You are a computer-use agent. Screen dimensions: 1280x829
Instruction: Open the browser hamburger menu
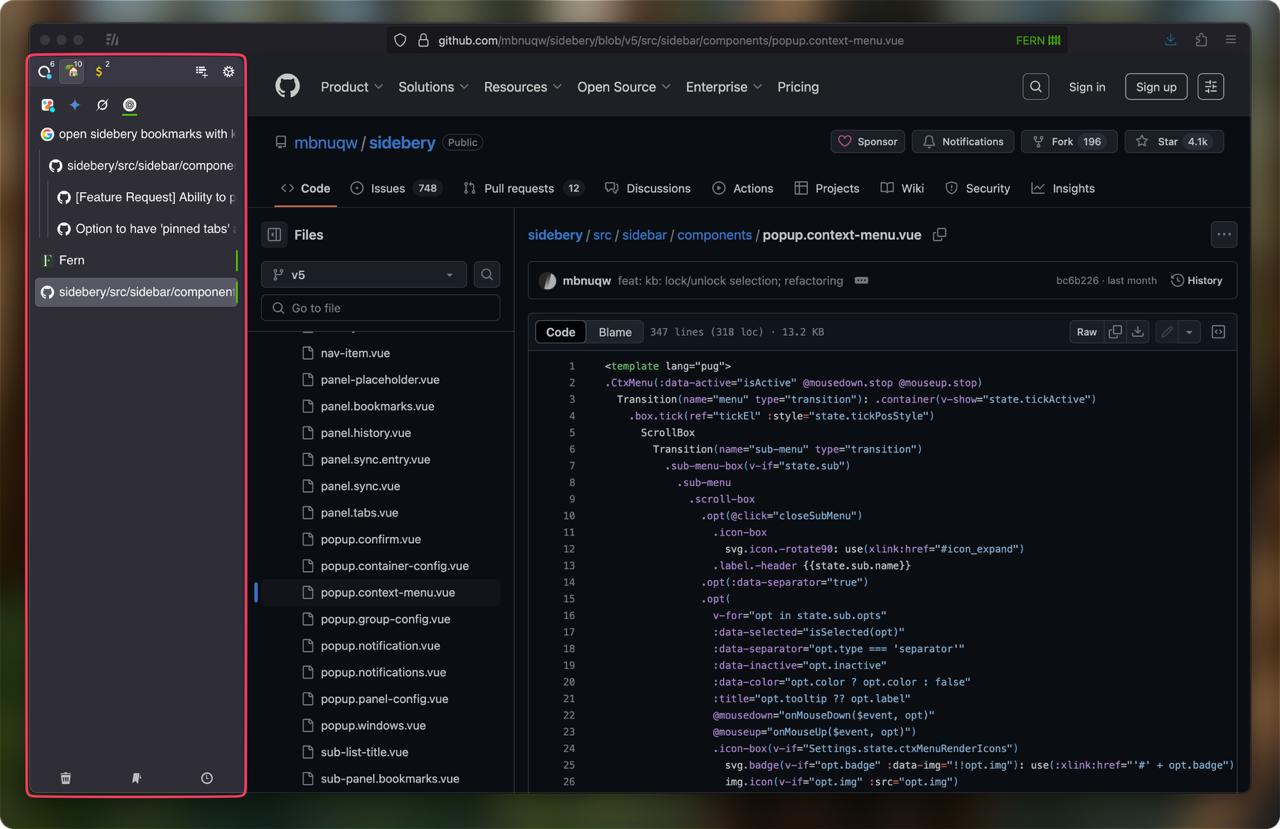point(1231,40)
